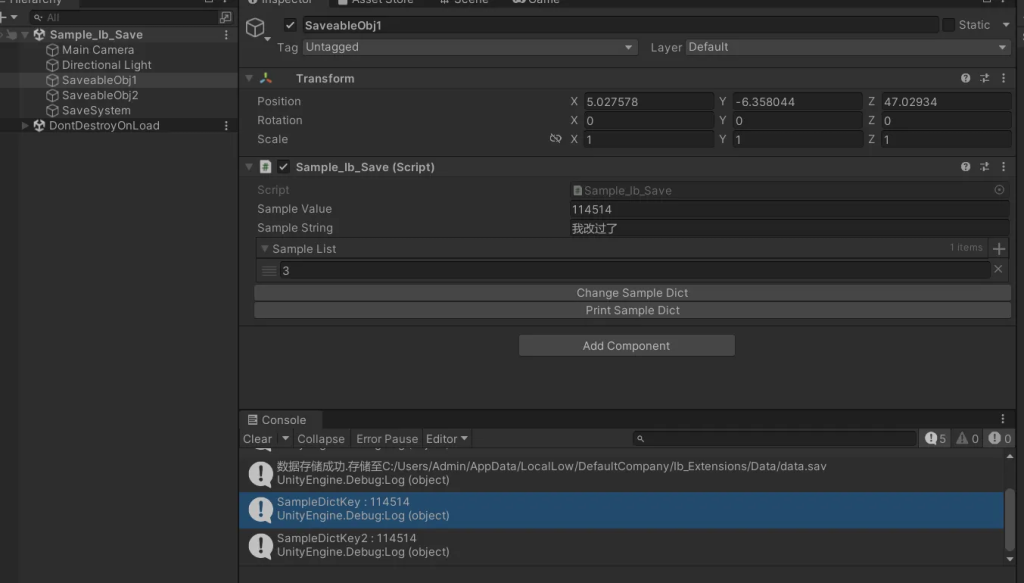Open Sample_lb_Save script preset settings
The height and width of the screenshot is (583, 1024).
[x=984, y=167]
